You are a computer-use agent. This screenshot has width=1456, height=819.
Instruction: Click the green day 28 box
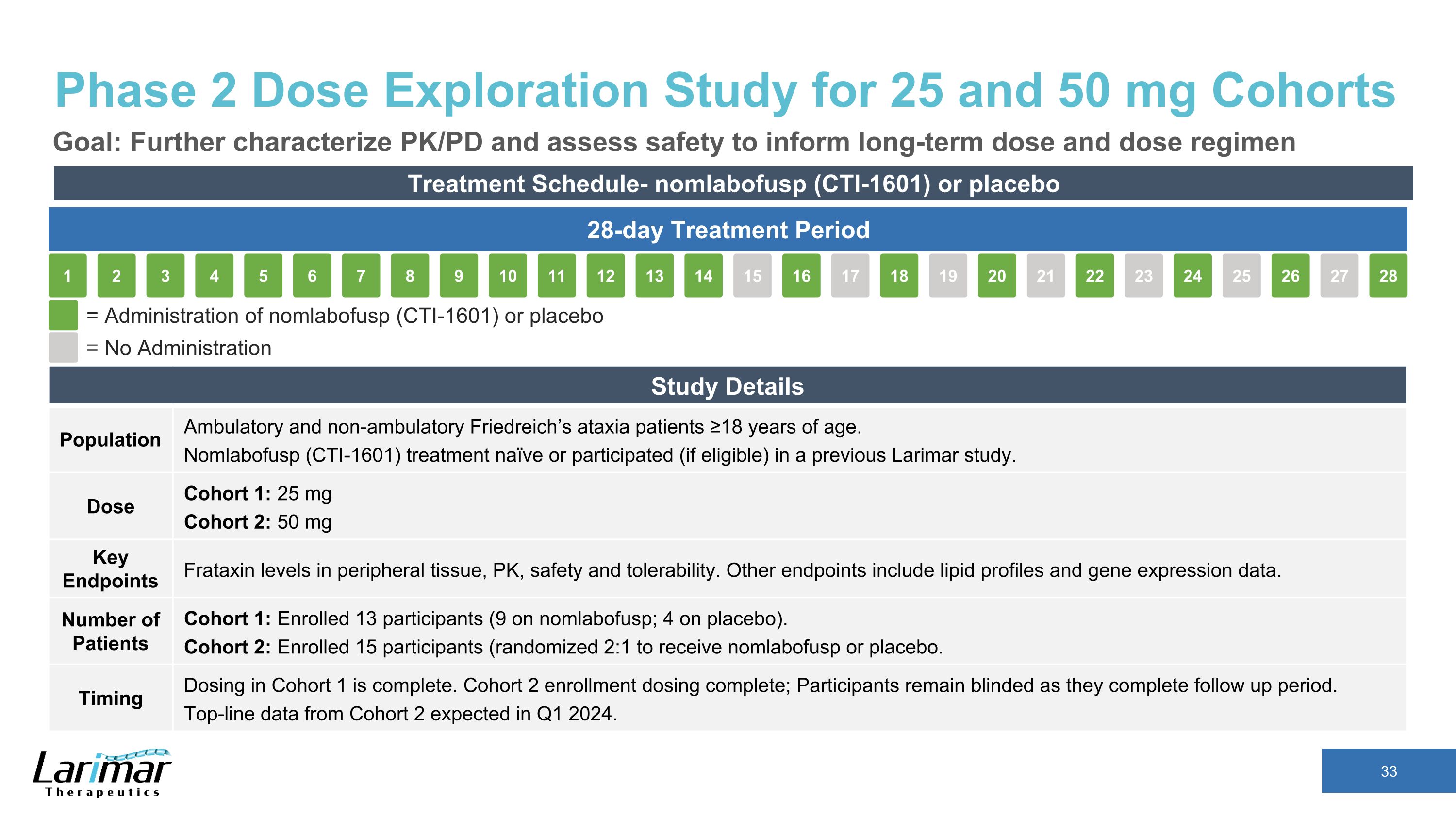tap(1388, 275)
